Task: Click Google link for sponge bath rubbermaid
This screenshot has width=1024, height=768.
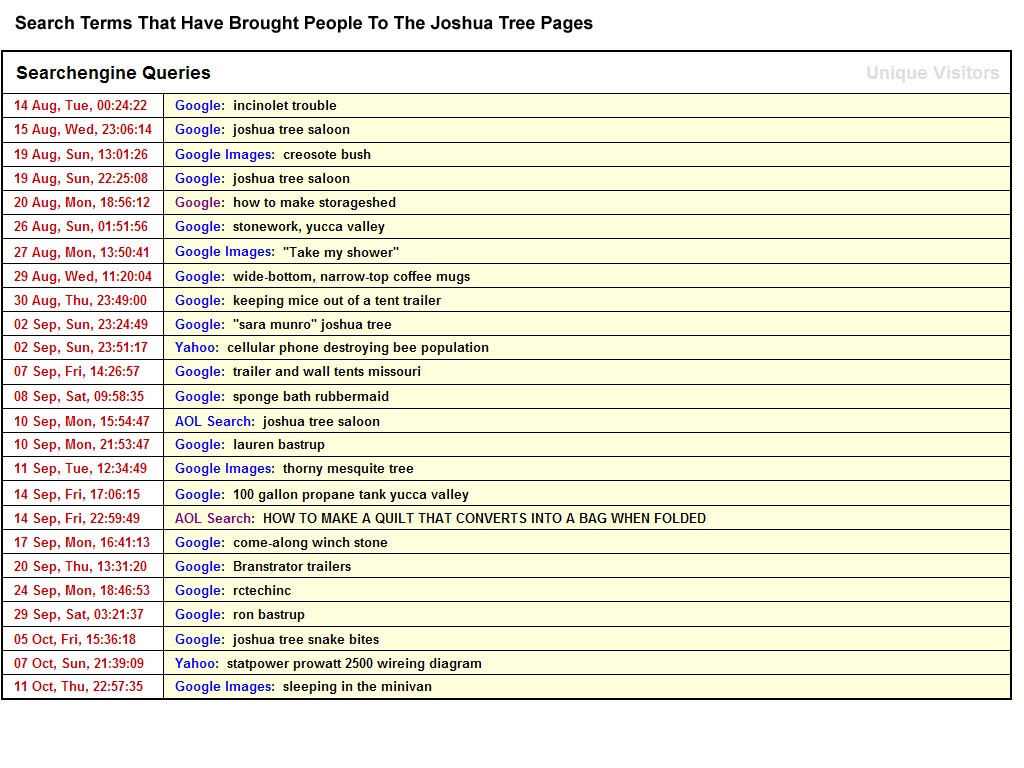Action: coord(198,397)
